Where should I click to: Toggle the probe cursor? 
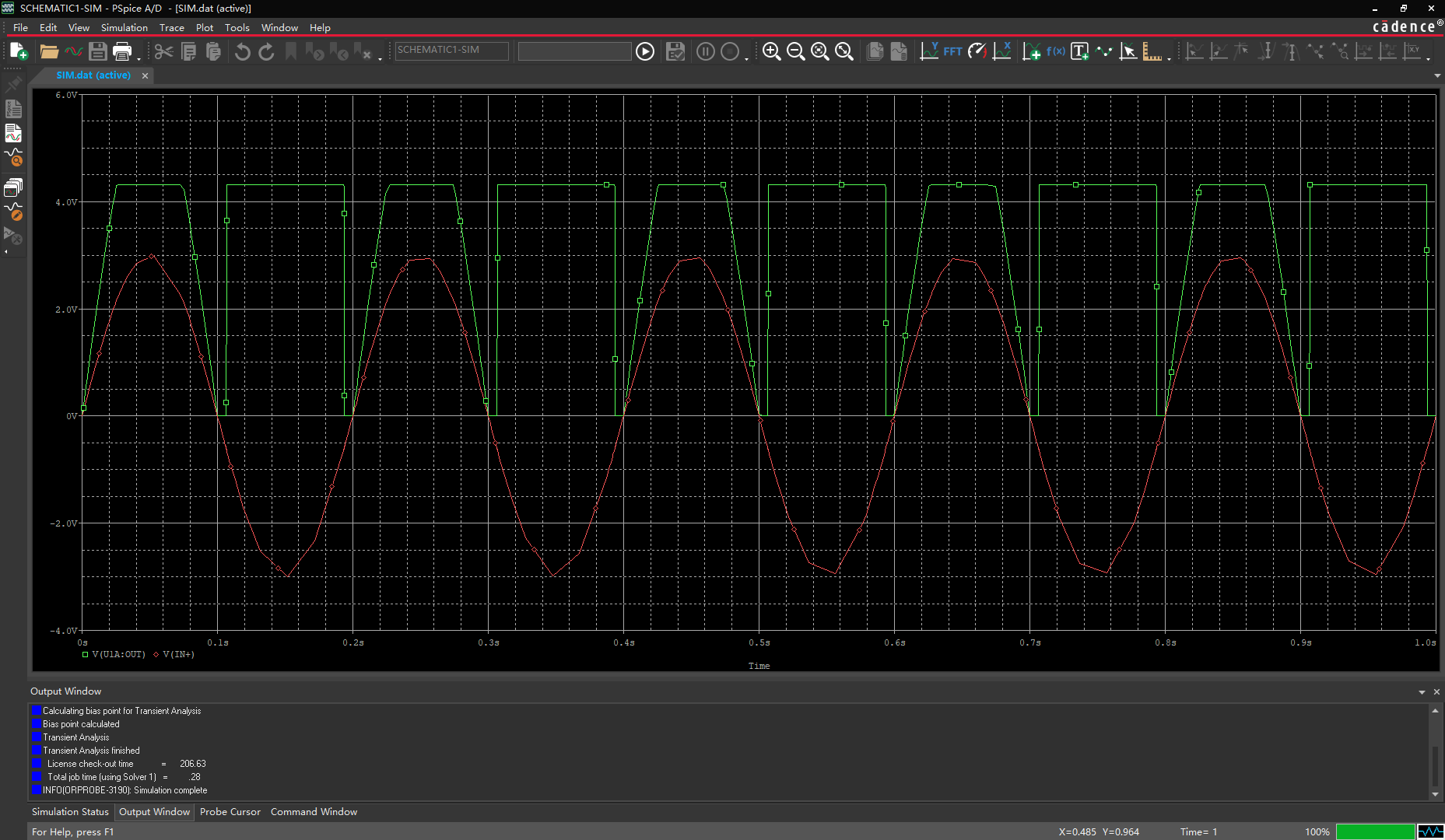[1128, 51]
